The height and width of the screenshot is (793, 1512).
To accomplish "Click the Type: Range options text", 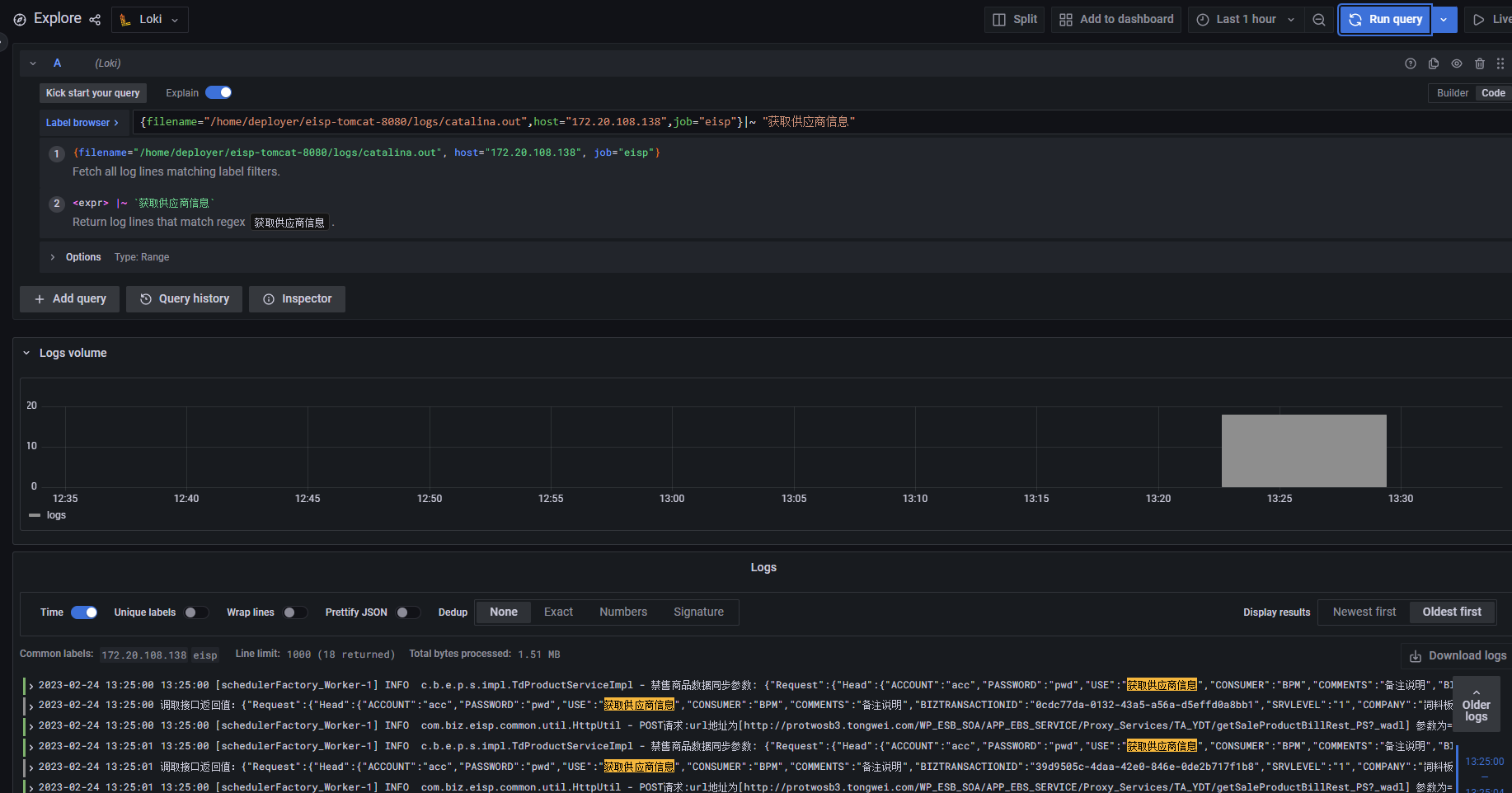I will coord(142,257).
